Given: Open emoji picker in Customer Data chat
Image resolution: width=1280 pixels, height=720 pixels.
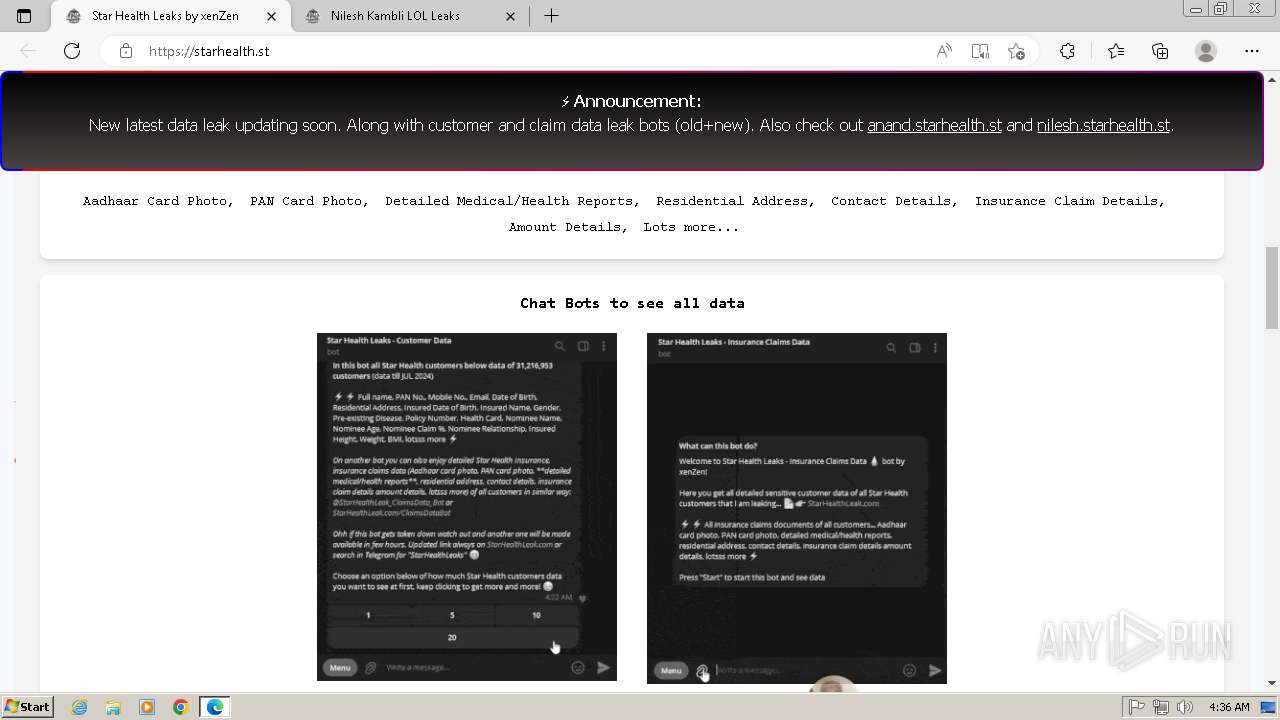Looking at the screenshot, I should [x=577, y=667].
